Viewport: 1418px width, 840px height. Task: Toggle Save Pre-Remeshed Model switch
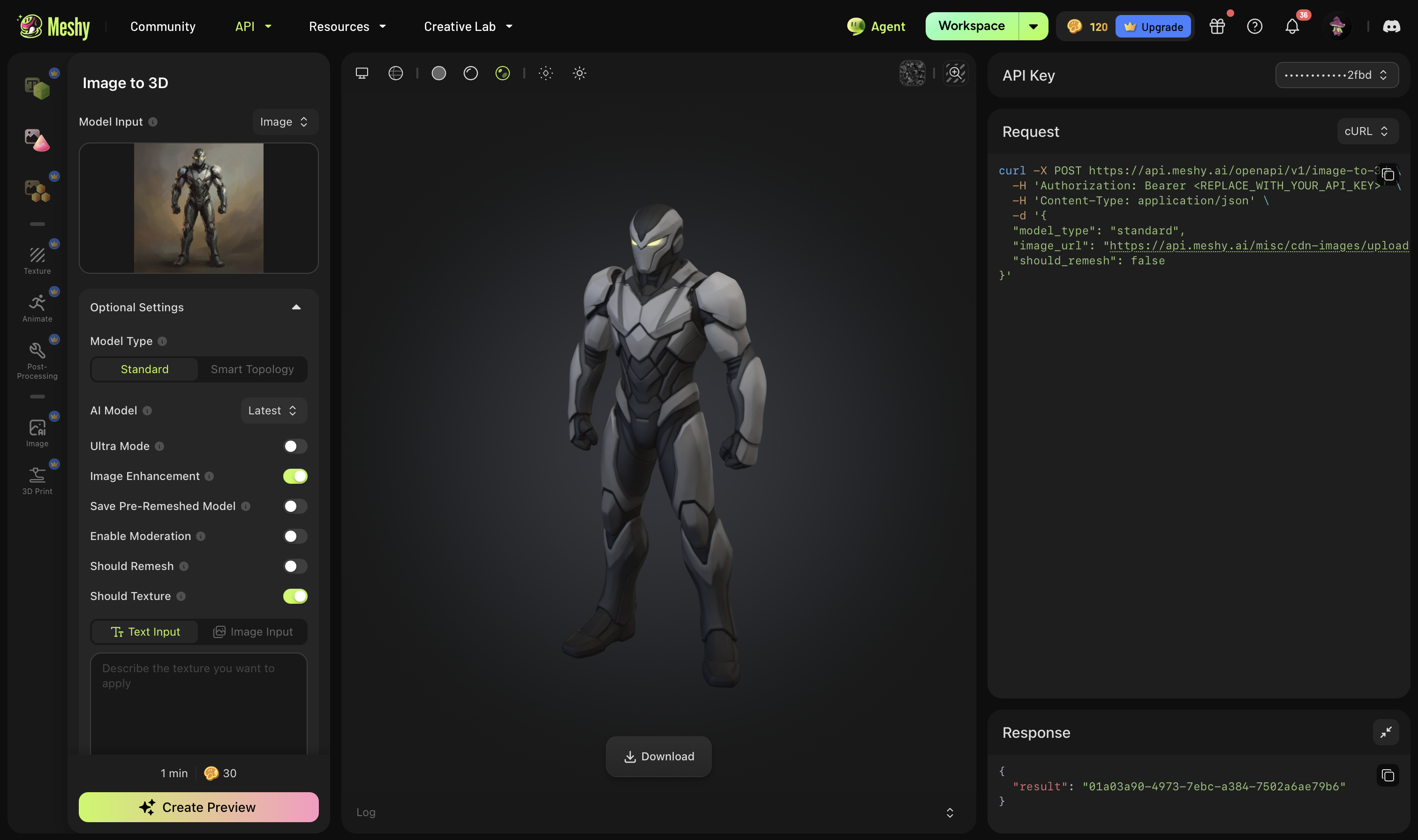coord(295,506)
